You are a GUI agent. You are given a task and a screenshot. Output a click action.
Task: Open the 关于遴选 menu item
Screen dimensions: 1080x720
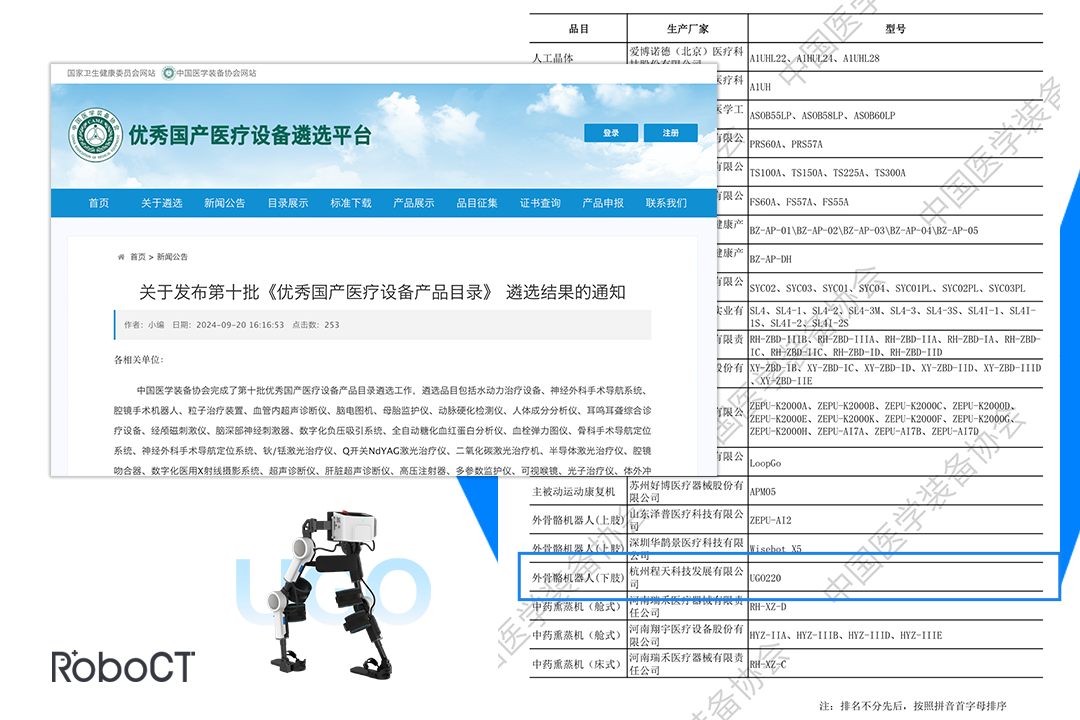[x=161, y=203]
